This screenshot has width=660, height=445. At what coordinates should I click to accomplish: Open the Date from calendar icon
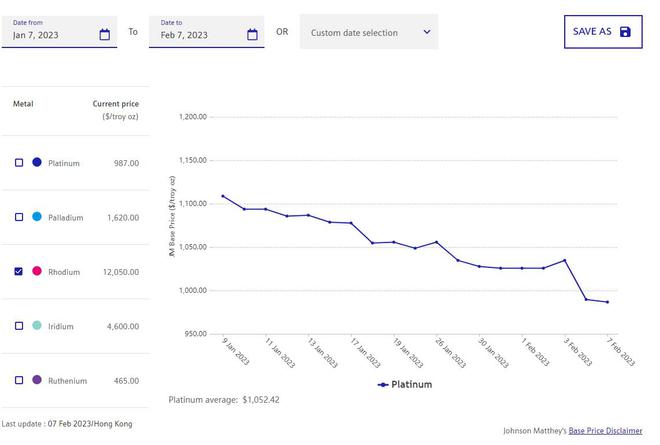tap(105, 35)
